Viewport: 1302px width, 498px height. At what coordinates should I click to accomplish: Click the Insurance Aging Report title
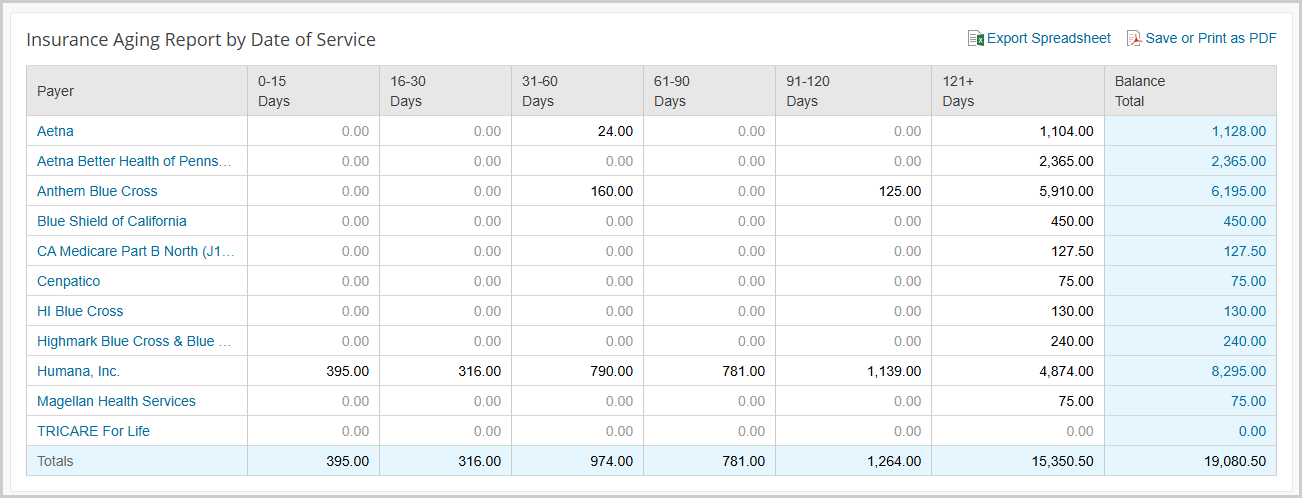[x=201, y=40]
